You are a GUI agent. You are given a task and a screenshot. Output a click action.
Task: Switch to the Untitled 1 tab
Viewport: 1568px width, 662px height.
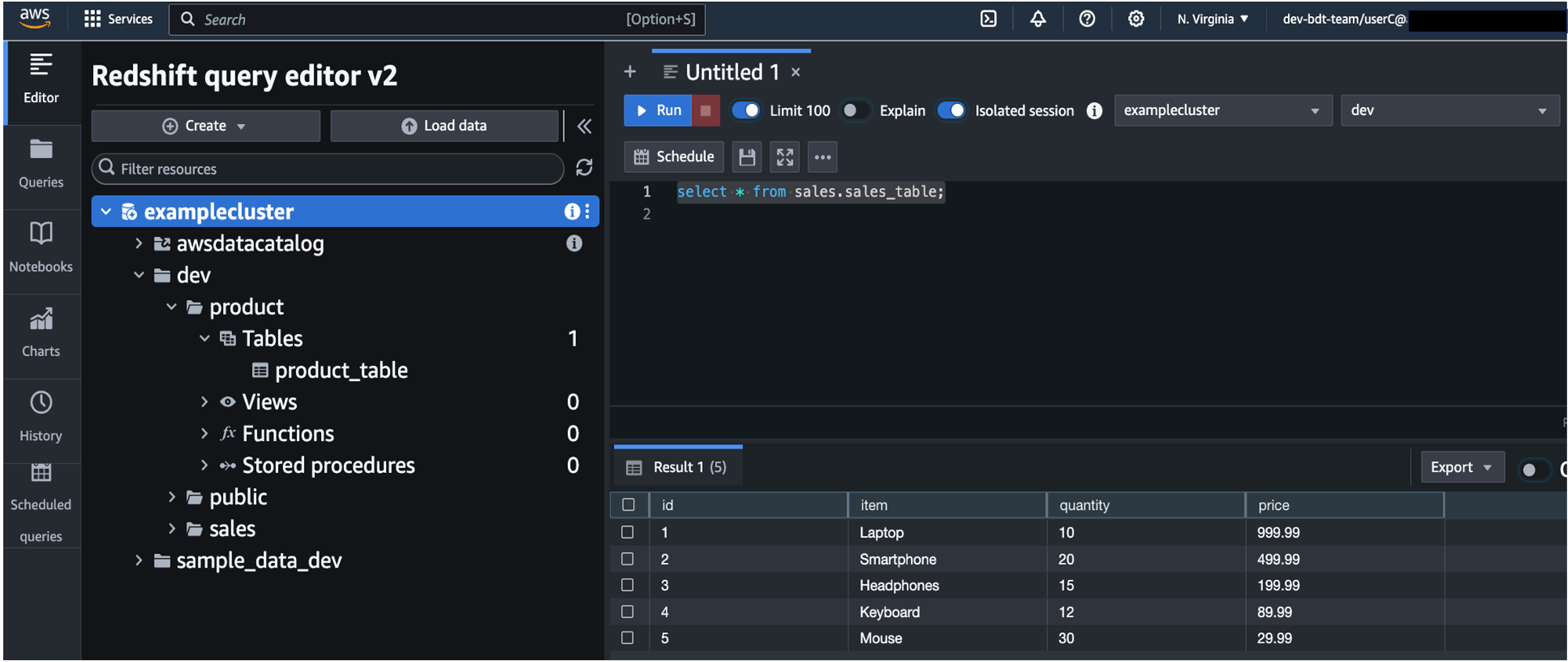coord(732,72)
